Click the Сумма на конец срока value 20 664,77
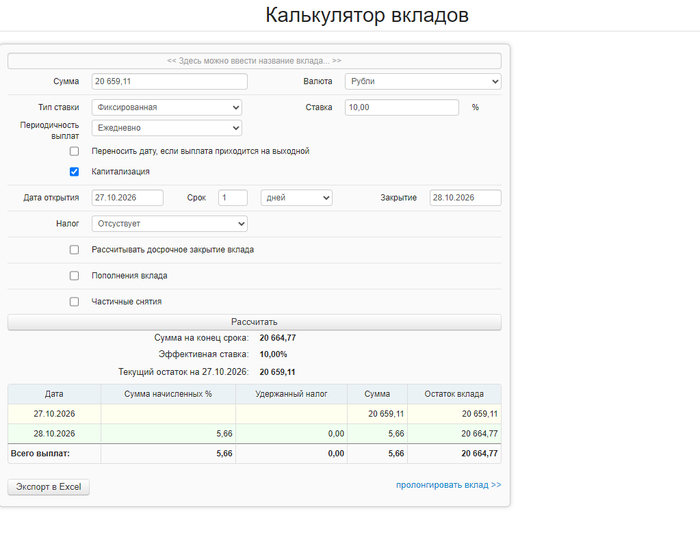This screenshot has height=535, width=700. pos(278,338)
